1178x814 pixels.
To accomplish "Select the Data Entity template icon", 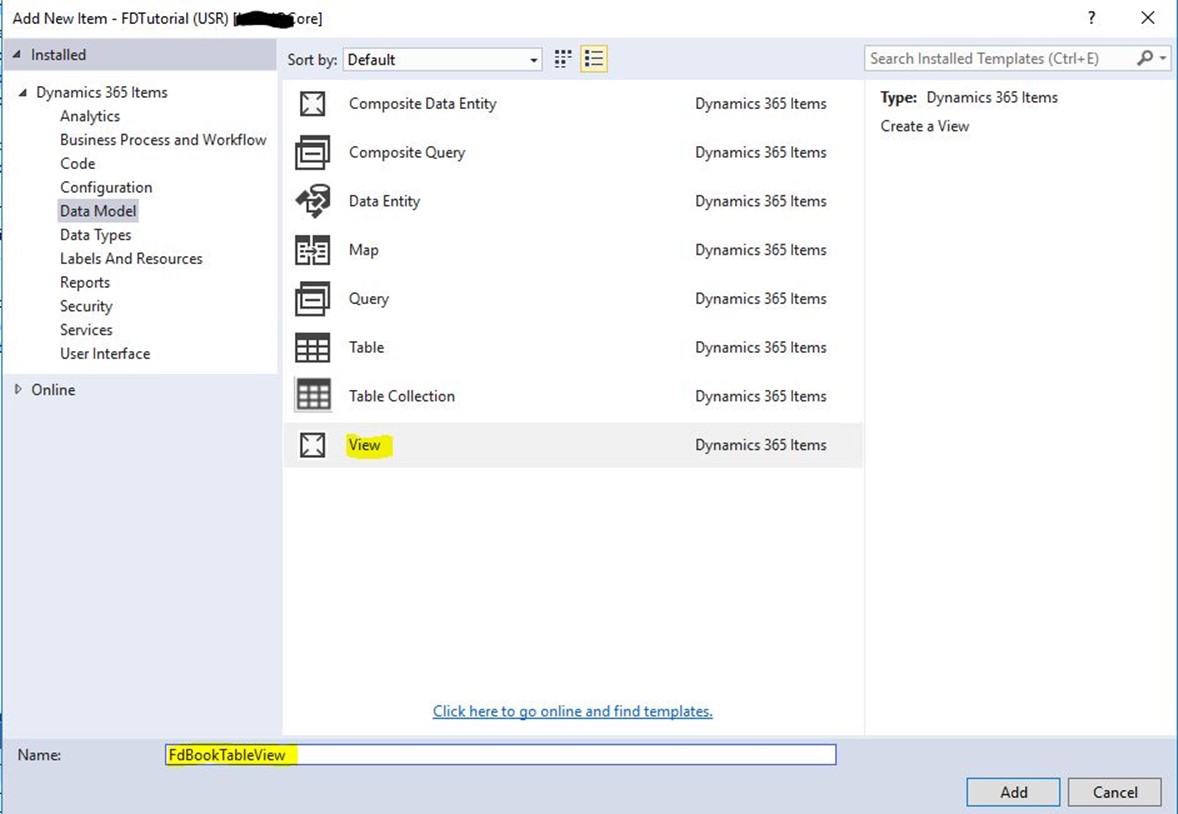I will pyautogui.click(x=313, y=201).
